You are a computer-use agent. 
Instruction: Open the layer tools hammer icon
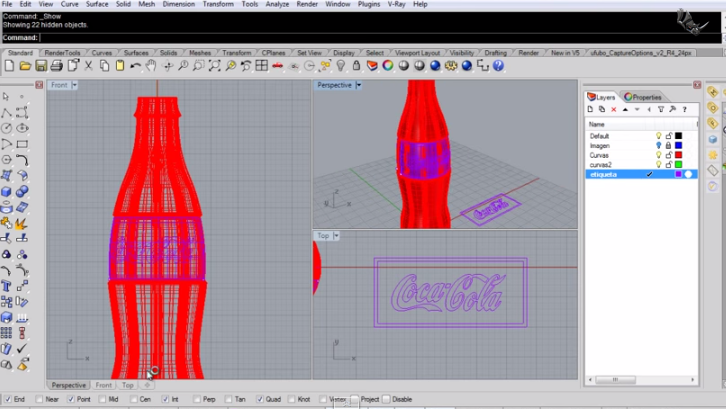(673, 109)
